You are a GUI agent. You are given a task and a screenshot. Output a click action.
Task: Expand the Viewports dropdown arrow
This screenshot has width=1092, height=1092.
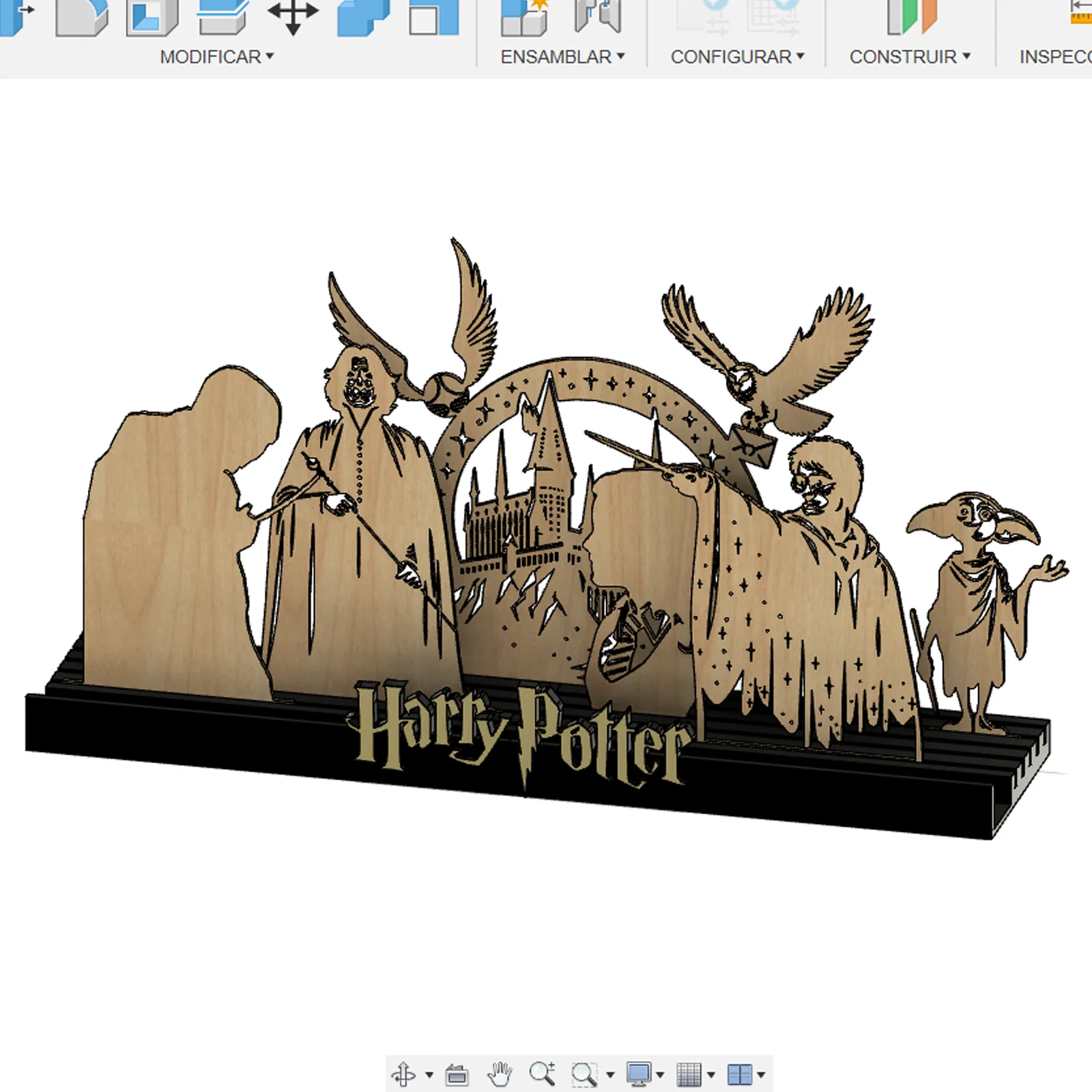click(761, 1076)
